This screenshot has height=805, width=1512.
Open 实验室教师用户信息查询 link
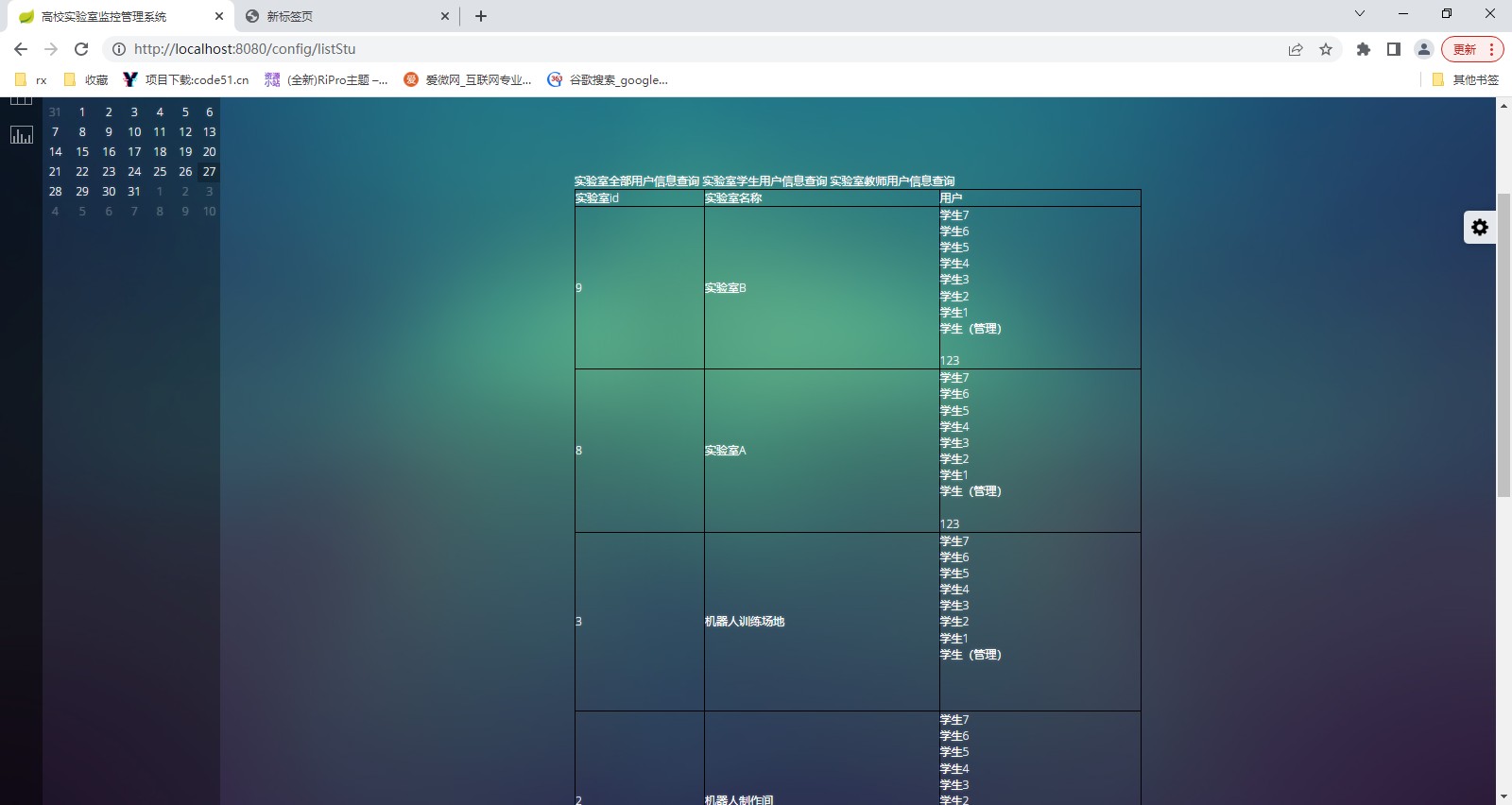pyautogui.click(x=892, y=181)
